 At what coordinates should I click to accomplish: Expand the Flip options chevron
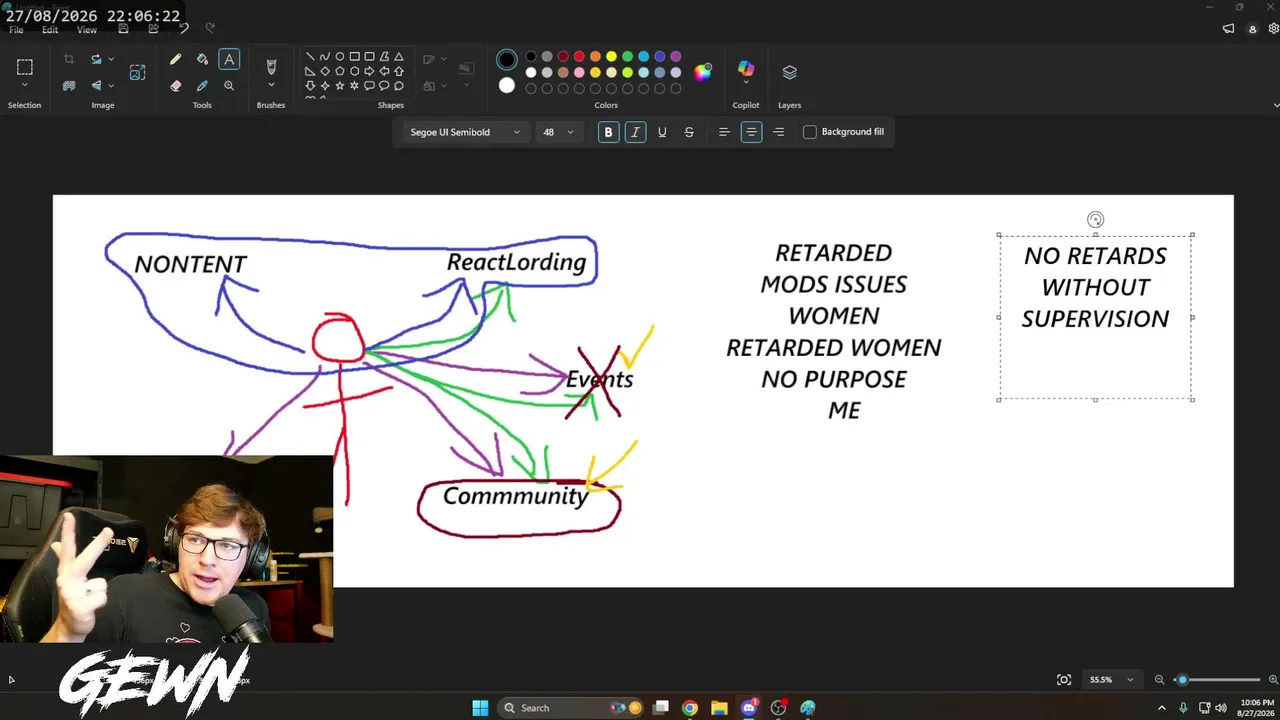(x=111, y=86)
